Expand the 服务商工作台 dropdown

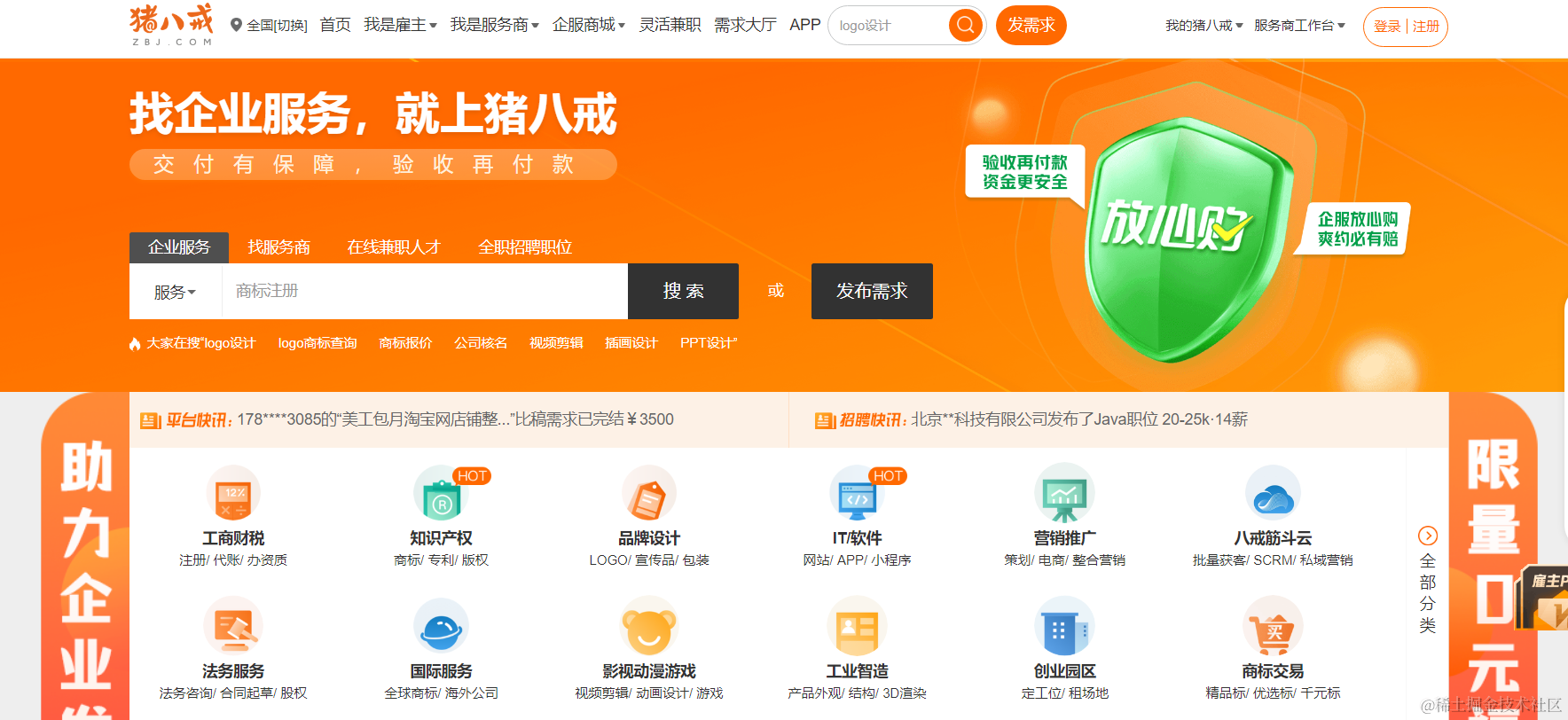(x=1299, y=26)
